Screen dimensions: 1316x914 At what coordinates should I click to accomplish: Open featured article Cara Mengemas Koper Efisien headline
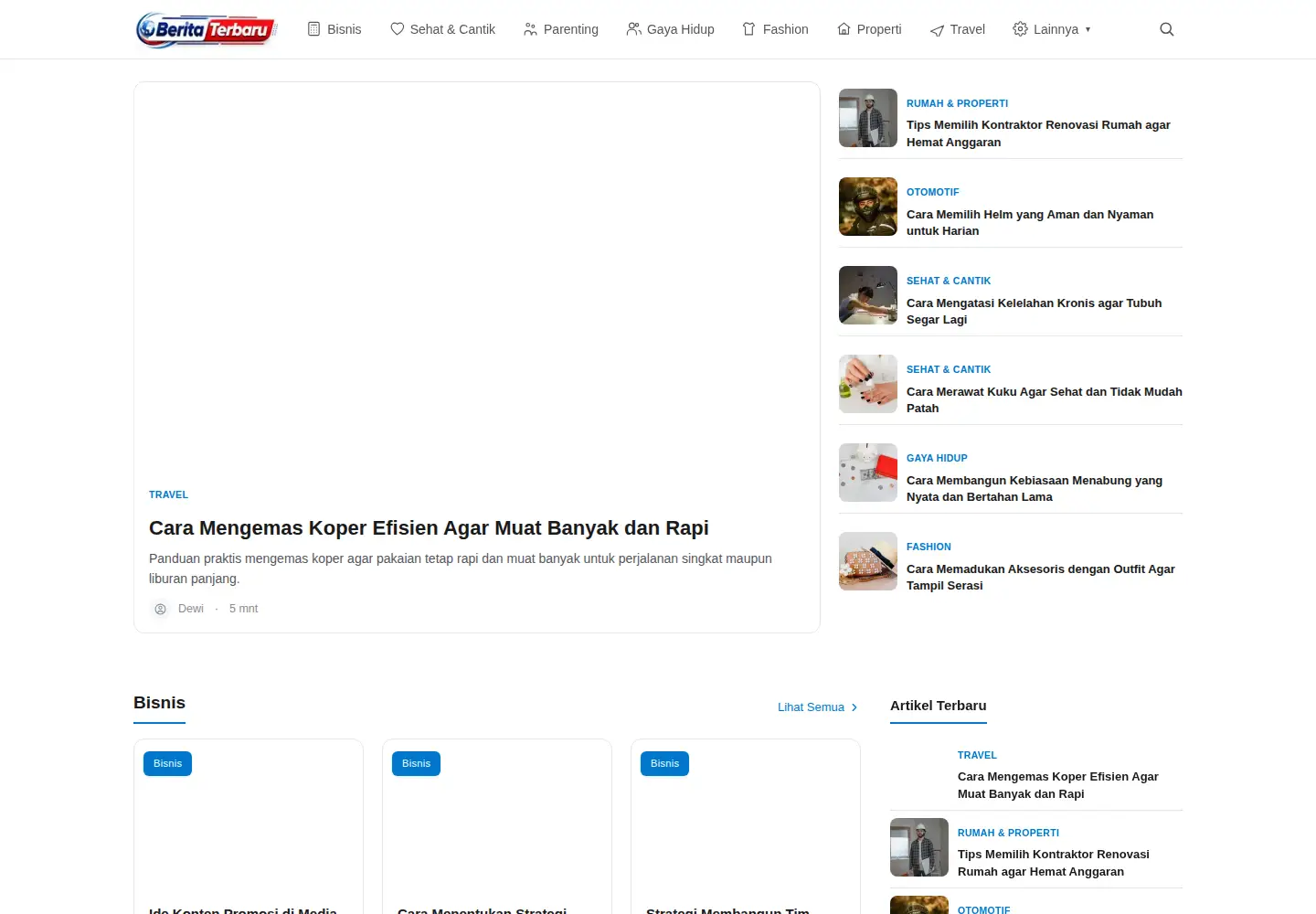pos(429,528)
